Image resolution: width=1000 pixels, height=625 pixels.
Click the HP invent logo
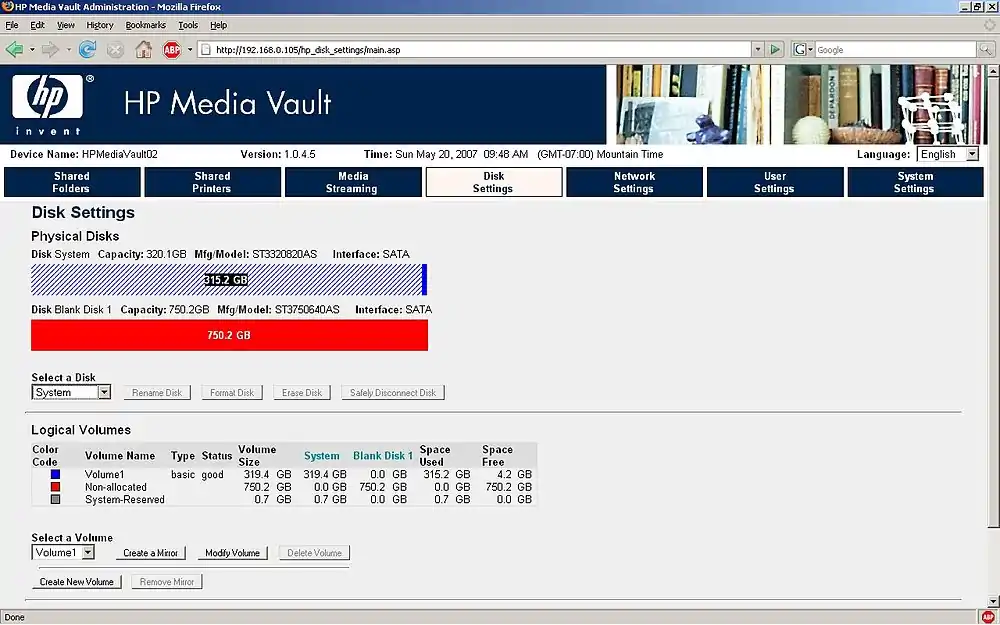tap(47, 104)
